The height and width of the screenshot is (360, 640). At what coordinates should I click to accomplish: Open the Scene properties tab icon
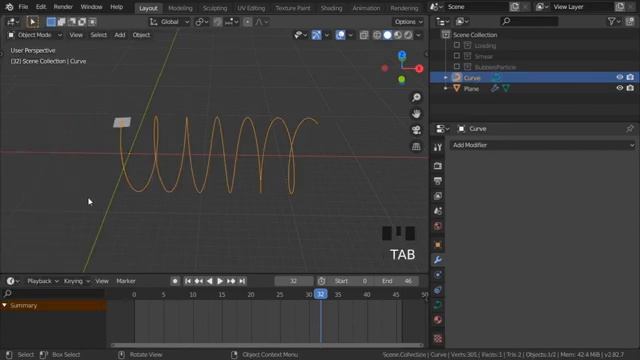[438, 211]
